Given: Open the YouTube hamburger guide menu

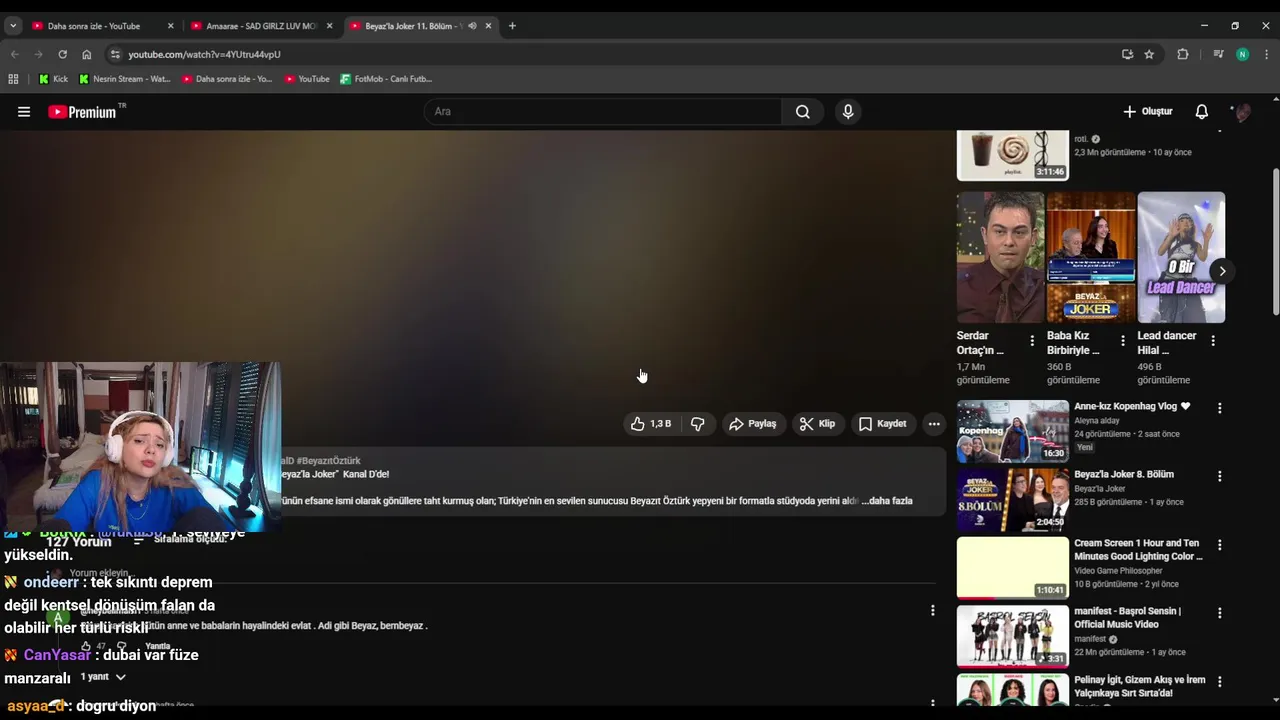Looking at the screenshot, I should (x=24, y=112).
